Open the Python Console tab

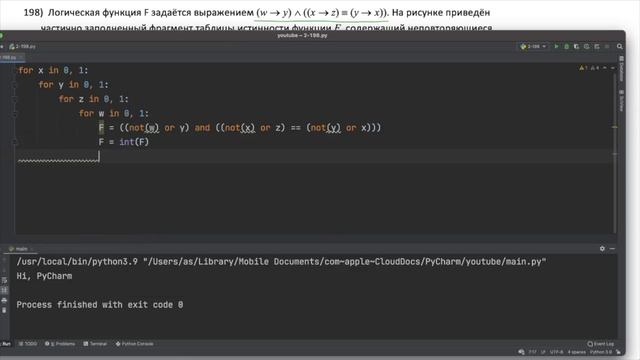(135, 344)
